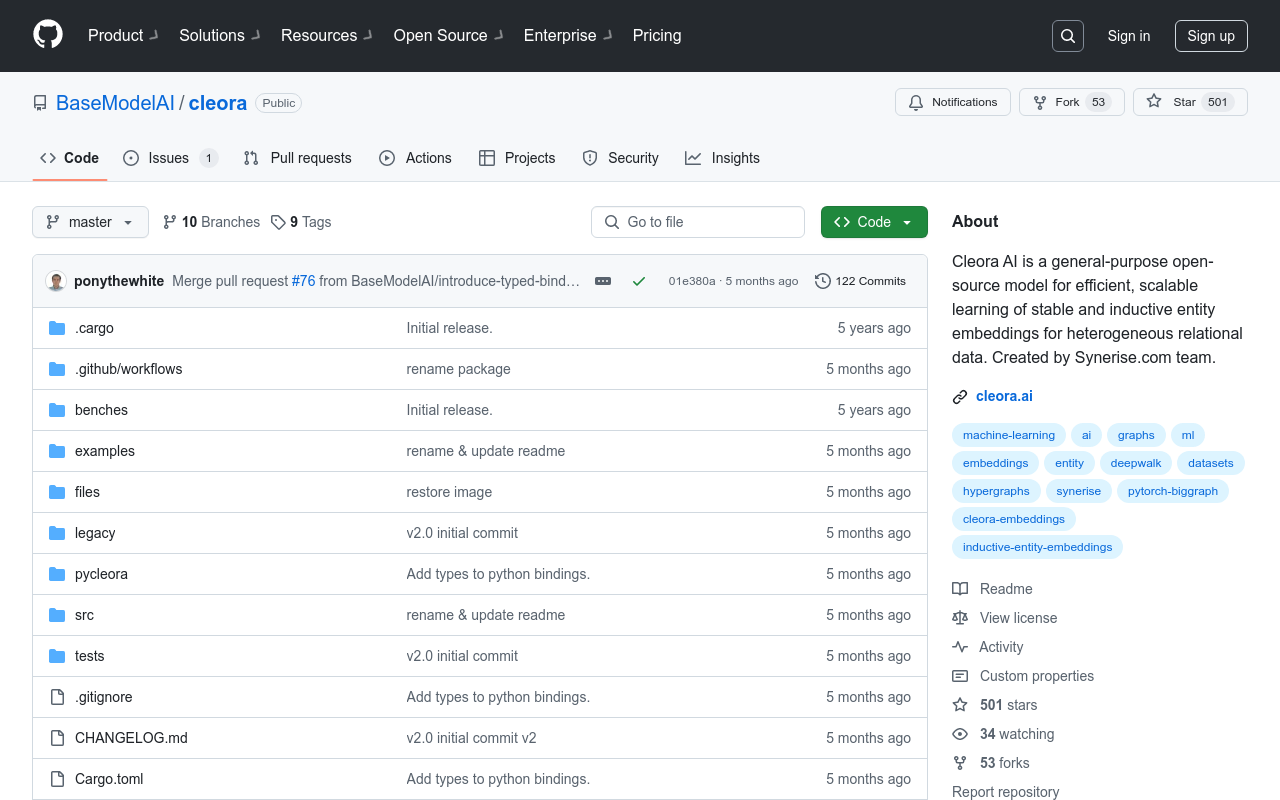Open the Pricing link

coord(657,35)
